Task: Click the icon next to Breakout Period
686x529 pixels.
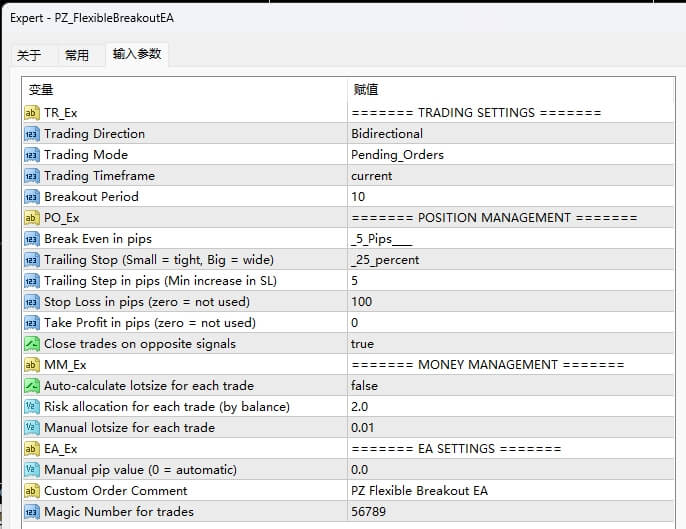Action: (31, 197)
